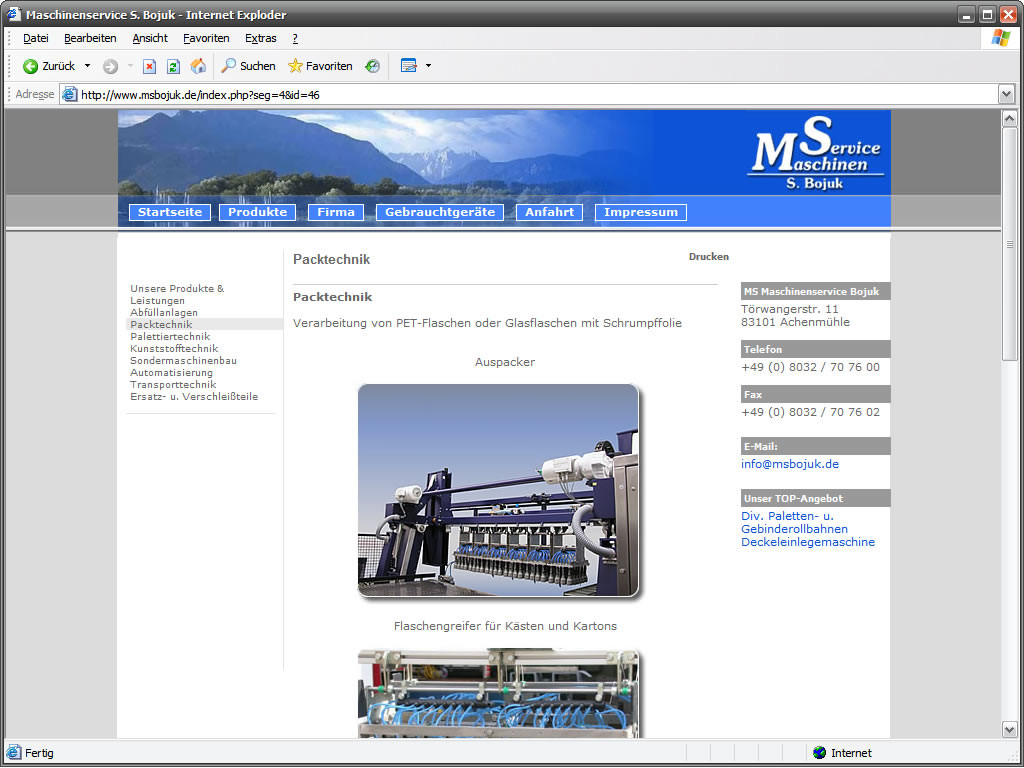The image size is (1024, 768).
Task: Click the phone number ending 70 76 00
Action: click(810, 367)
